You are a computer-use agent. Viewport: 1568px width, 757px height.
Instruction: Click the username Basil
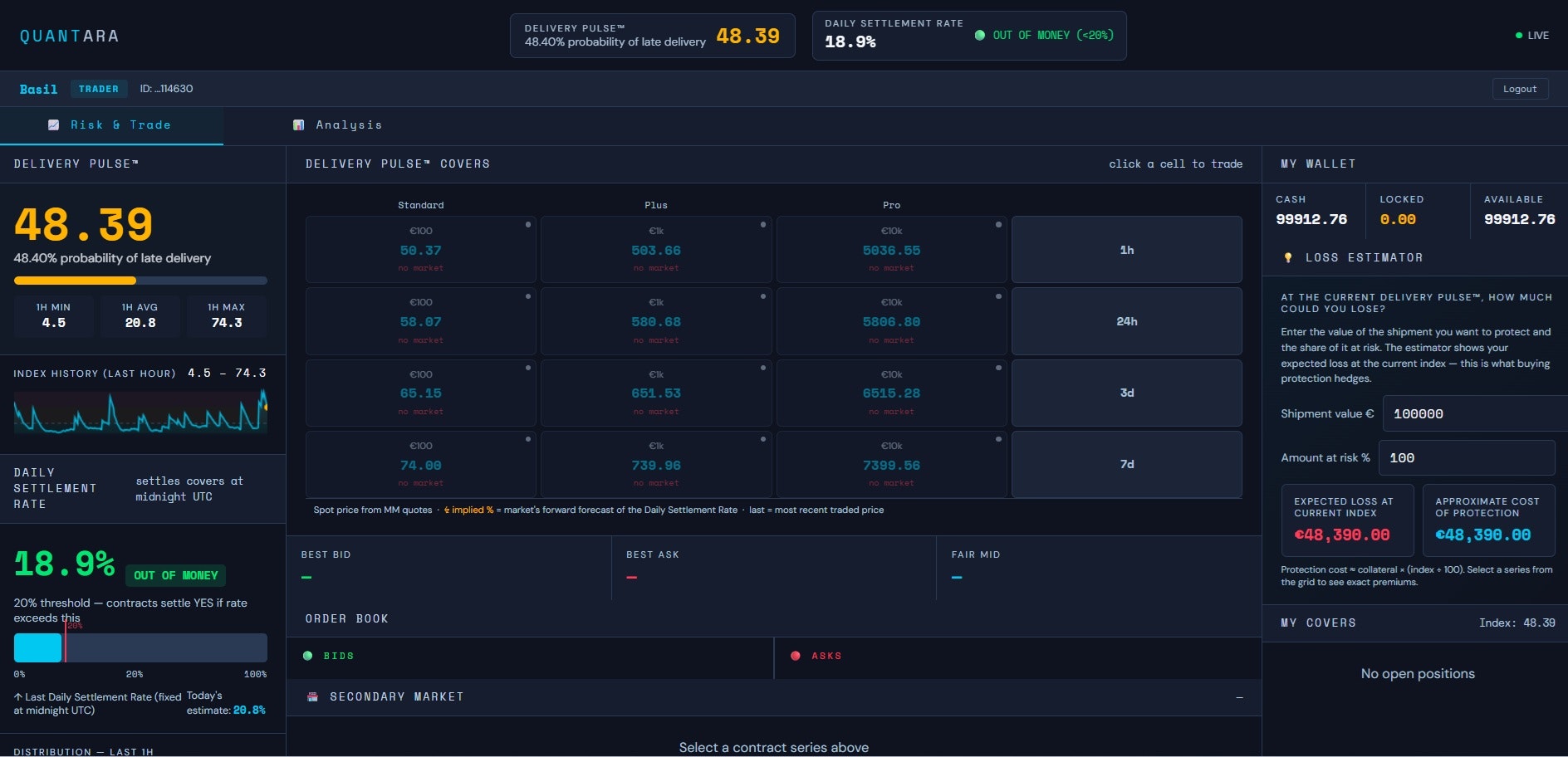point(38,89)
